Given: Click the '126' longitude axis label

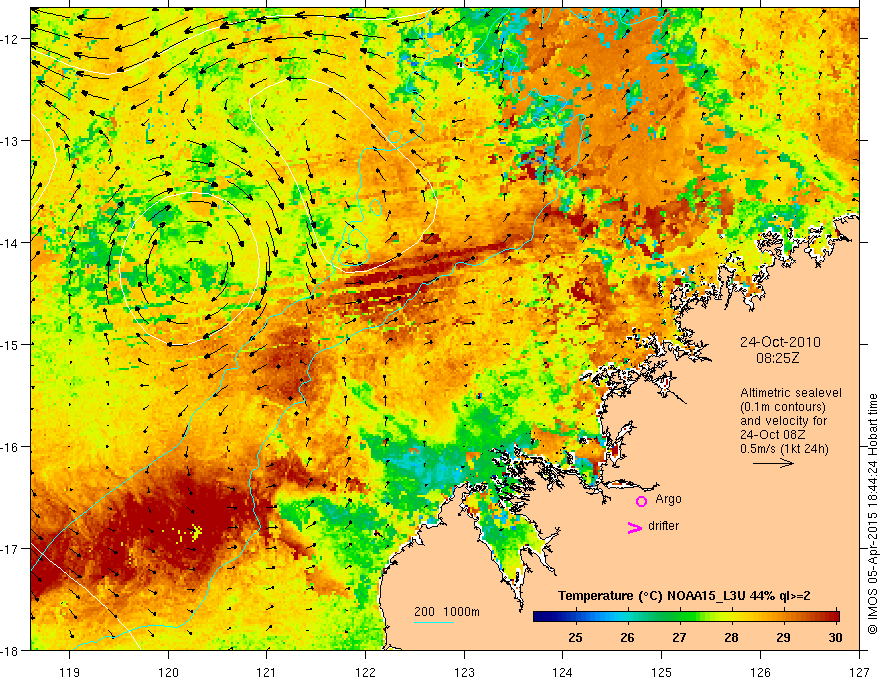Looking at the screenshot, I should 760,672.
